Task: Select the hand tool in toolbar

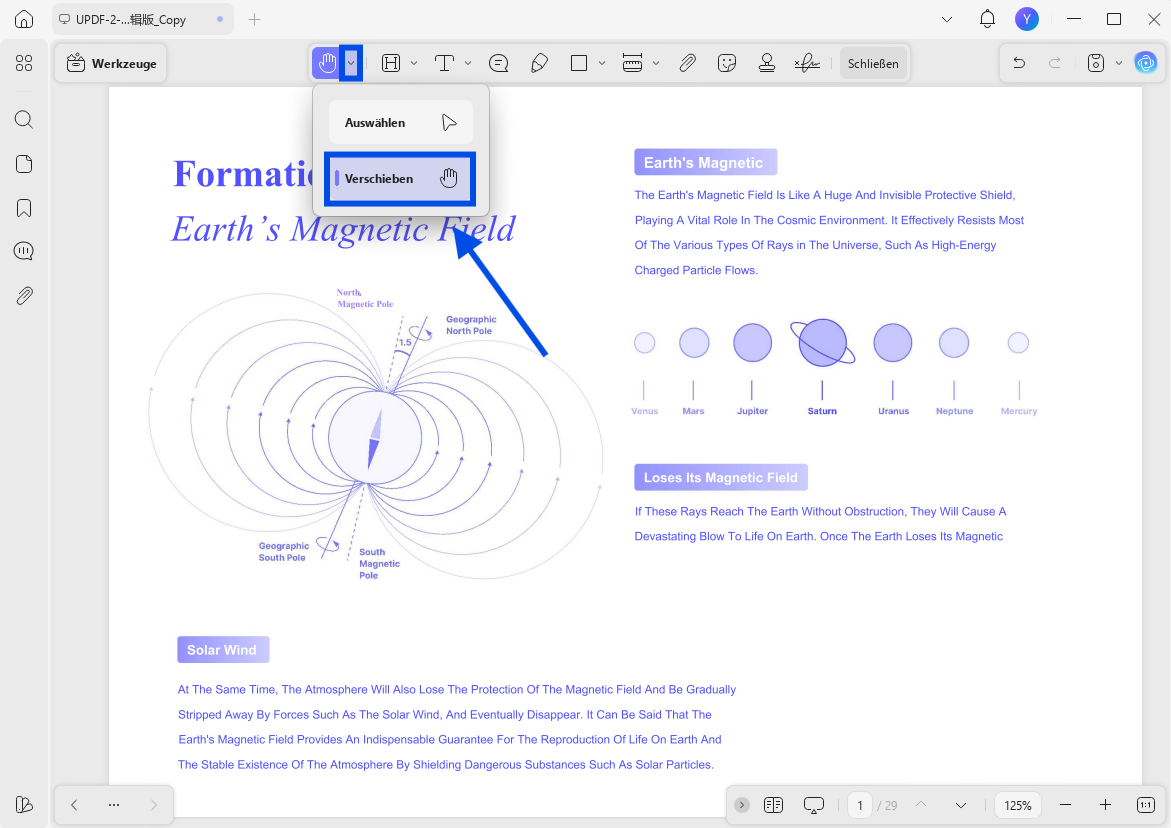Action: (x=326, y=63)
